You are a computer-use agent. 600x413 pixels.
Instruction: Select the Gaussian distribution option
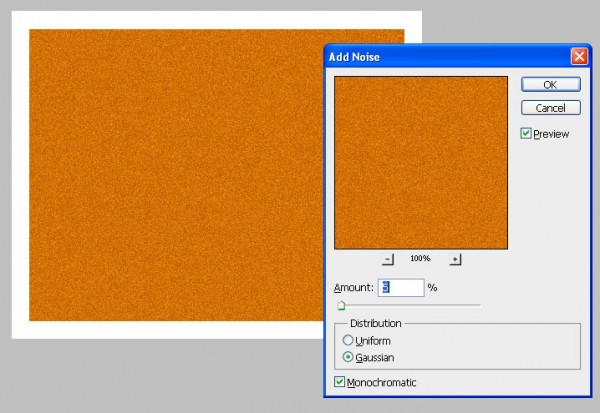(x=348, y=357)
